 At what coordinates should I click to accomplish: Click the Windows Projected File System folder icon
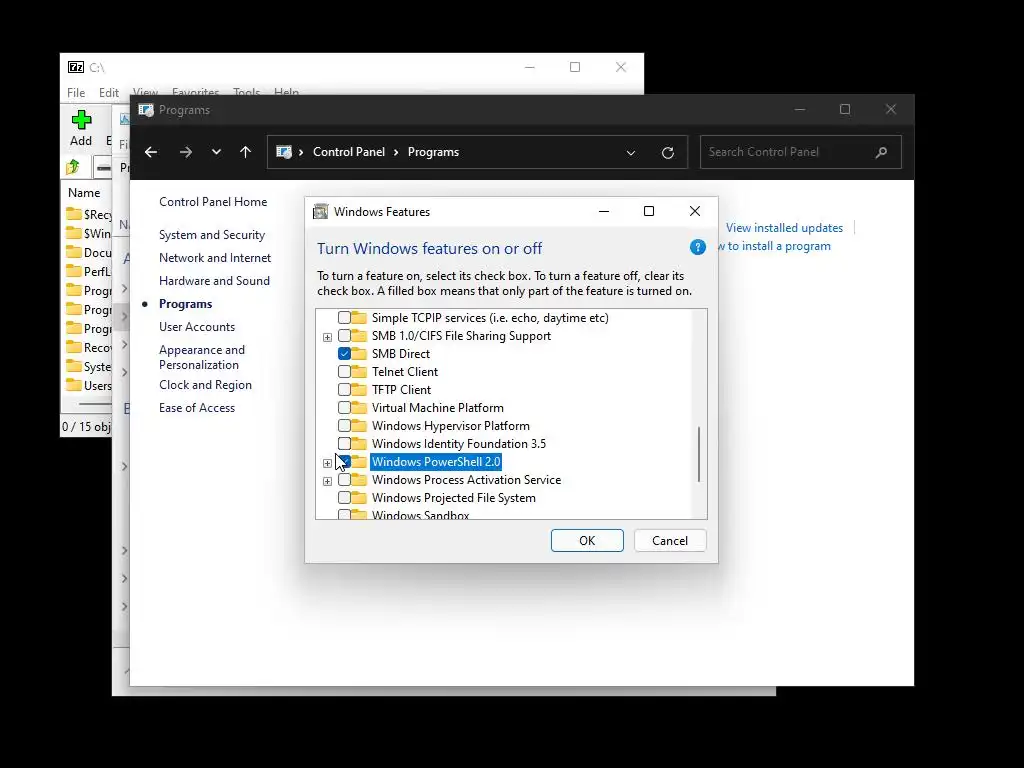(x=359, y=498)
